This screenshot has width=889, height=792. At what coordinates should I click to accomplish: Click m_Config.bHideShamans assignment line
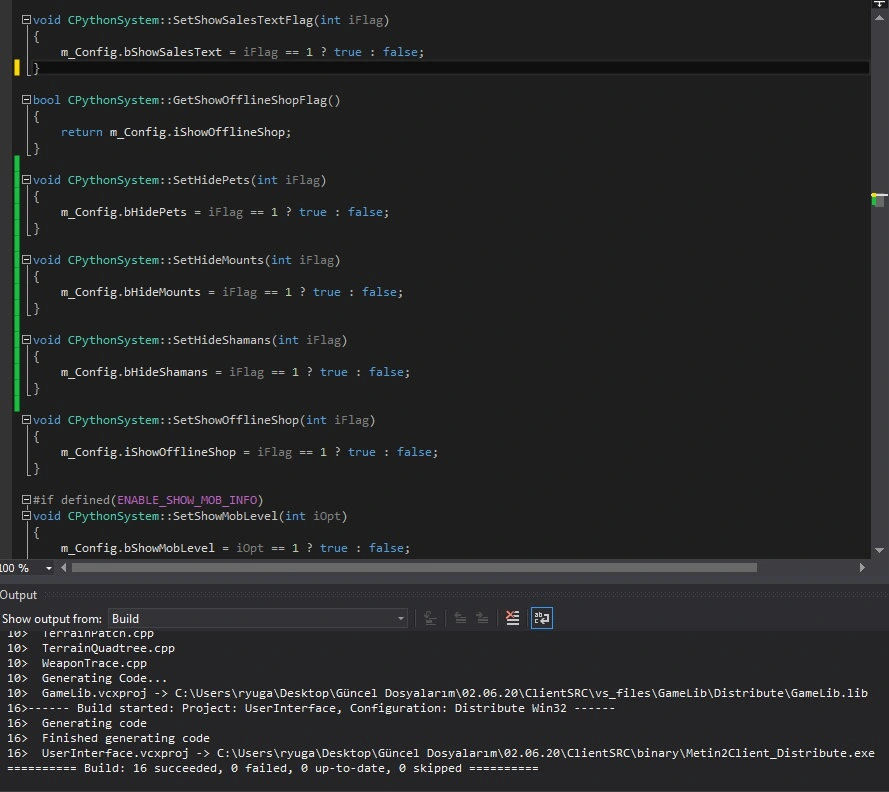click(235, 372)
